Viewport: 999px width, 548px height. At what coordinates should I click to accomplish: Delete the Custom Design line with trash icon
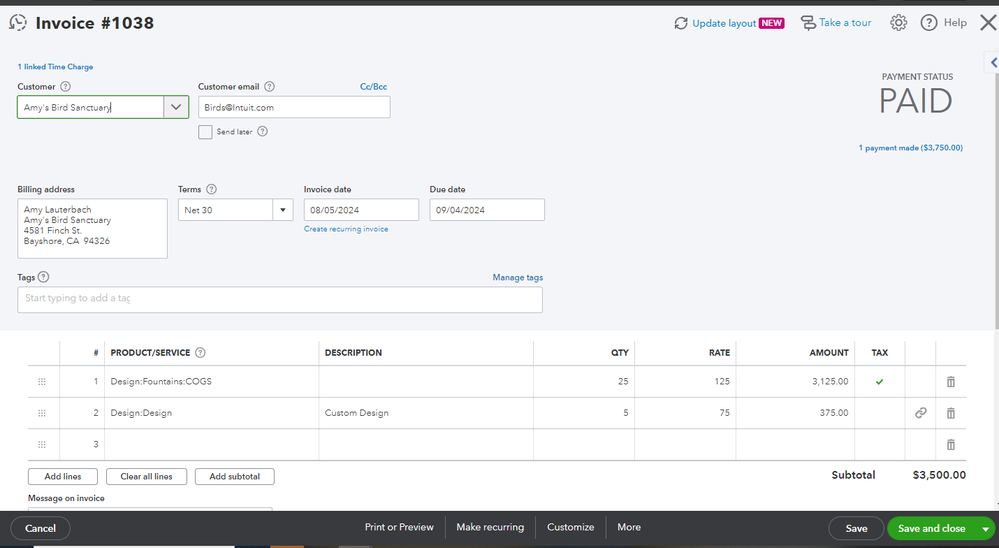click(x=951, y=413)
